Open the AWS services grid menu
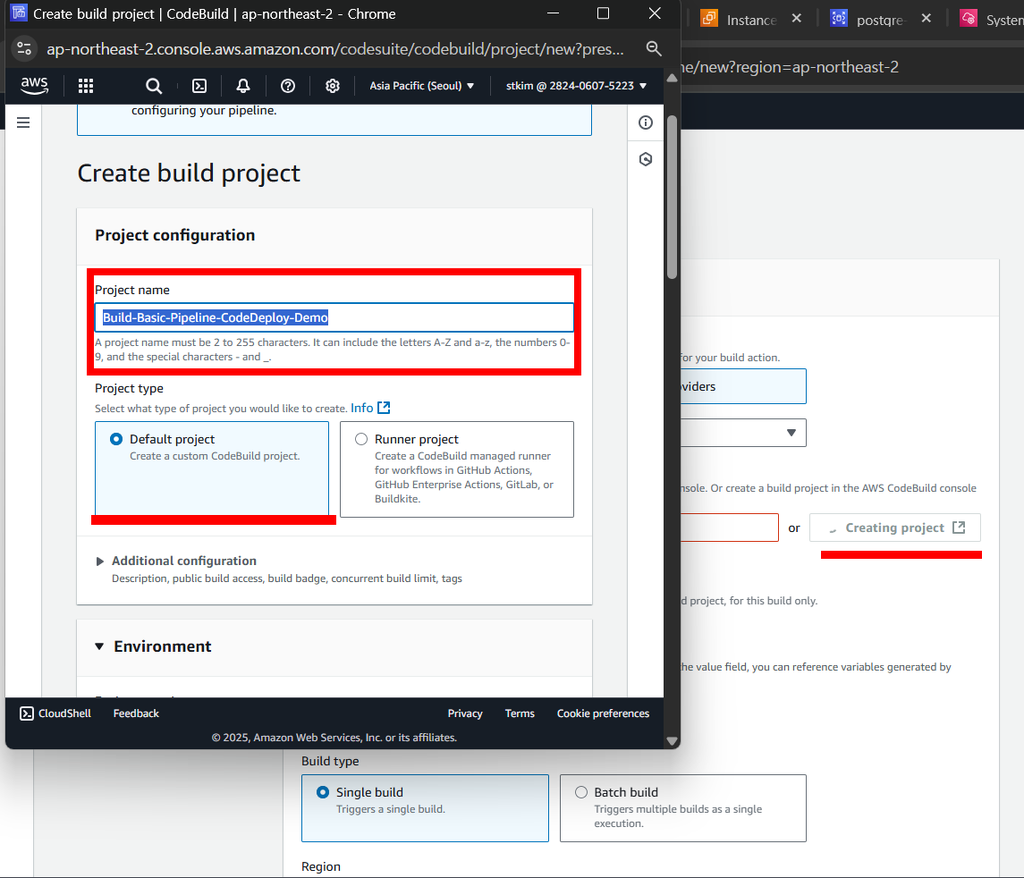This screenshot has height=878, width=1024. coord(85,86)
